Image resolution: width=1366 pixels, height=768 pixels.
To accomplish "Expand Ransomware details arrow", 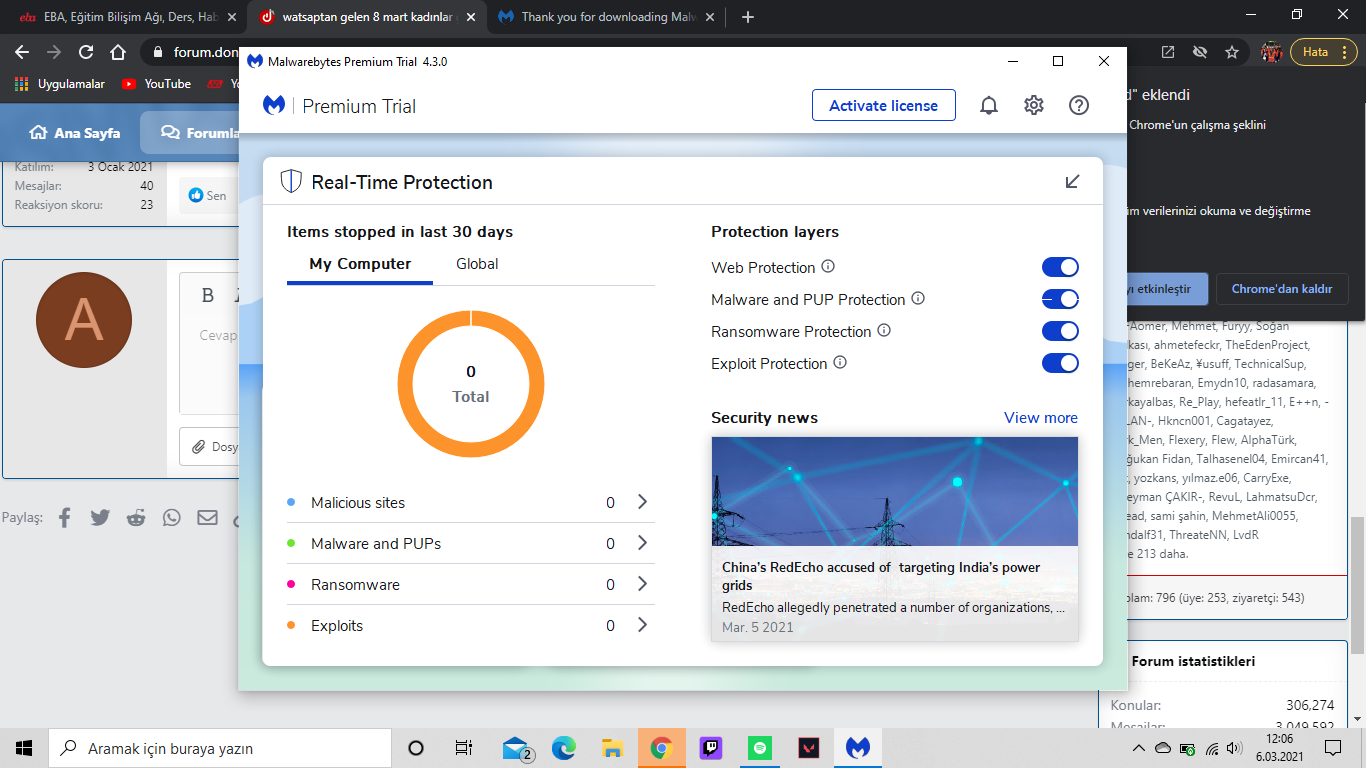I will click(643, 584).
